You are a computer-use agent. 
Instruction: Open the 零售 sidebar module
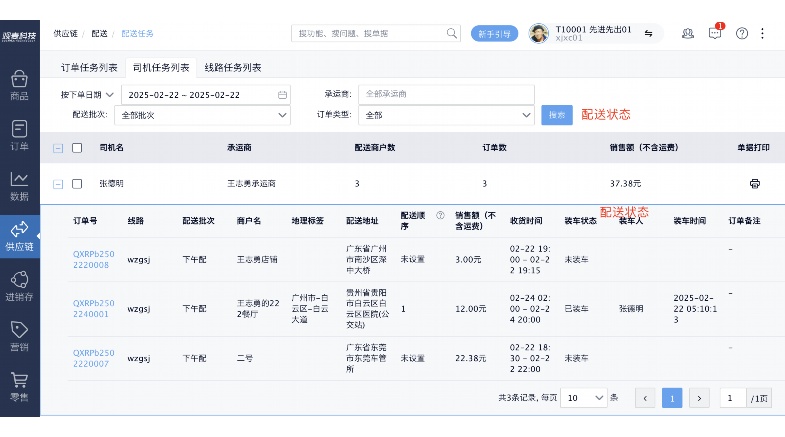pyautogui.click(x=19, y=387)
